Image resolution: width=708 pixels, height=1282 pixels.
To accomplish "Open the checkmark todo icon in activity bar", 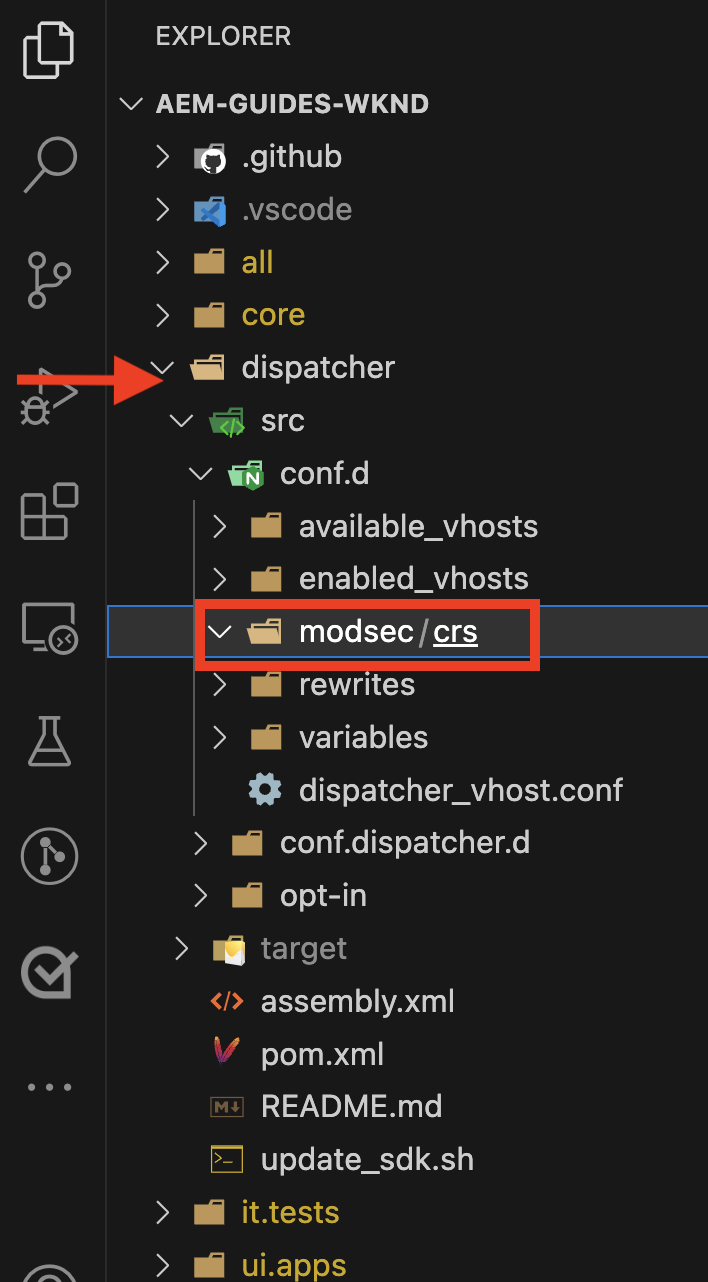I will [49, 972].
